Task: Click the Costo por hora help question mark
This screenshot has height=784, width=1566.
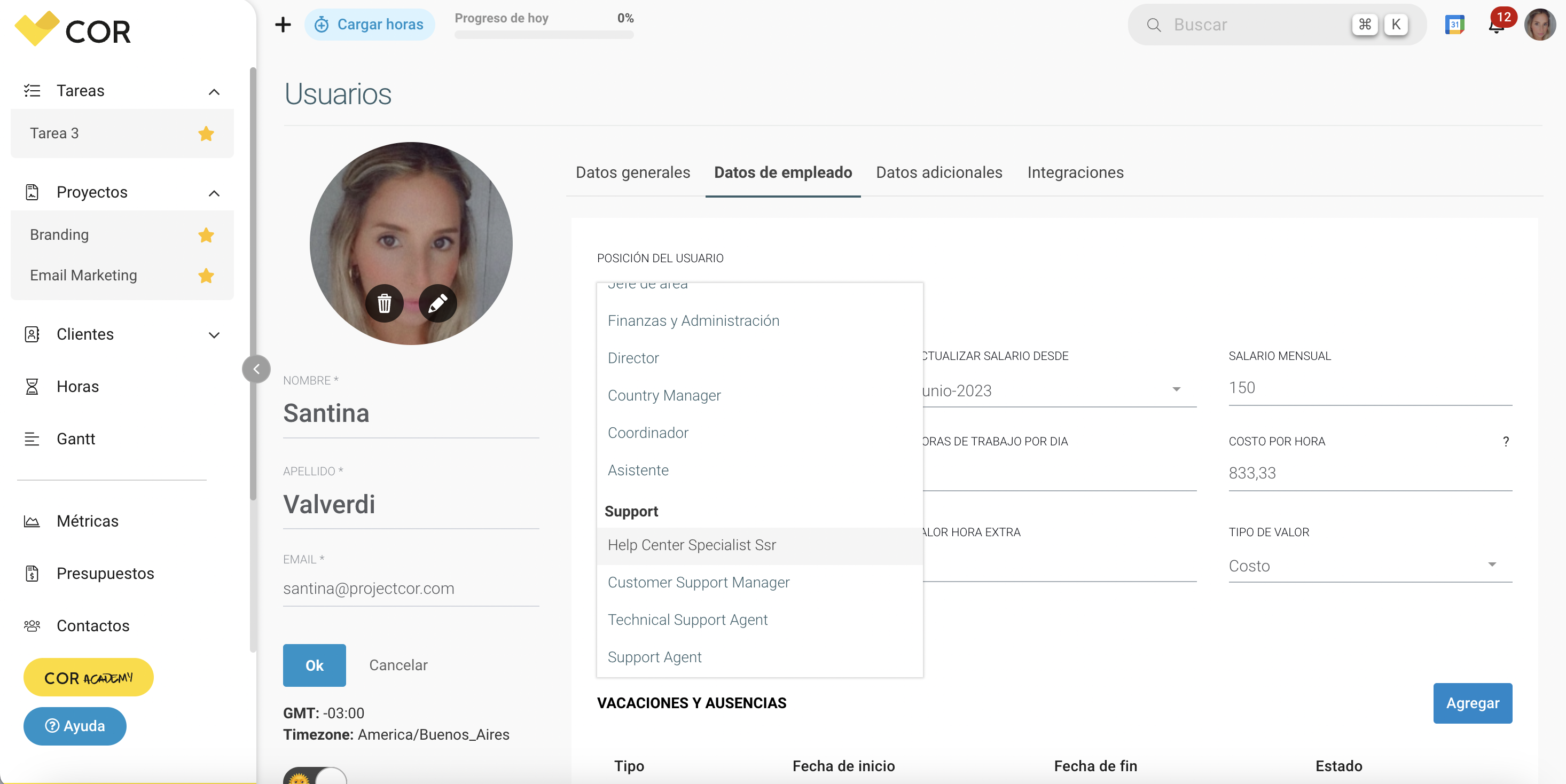Action: coord(1506,442)
